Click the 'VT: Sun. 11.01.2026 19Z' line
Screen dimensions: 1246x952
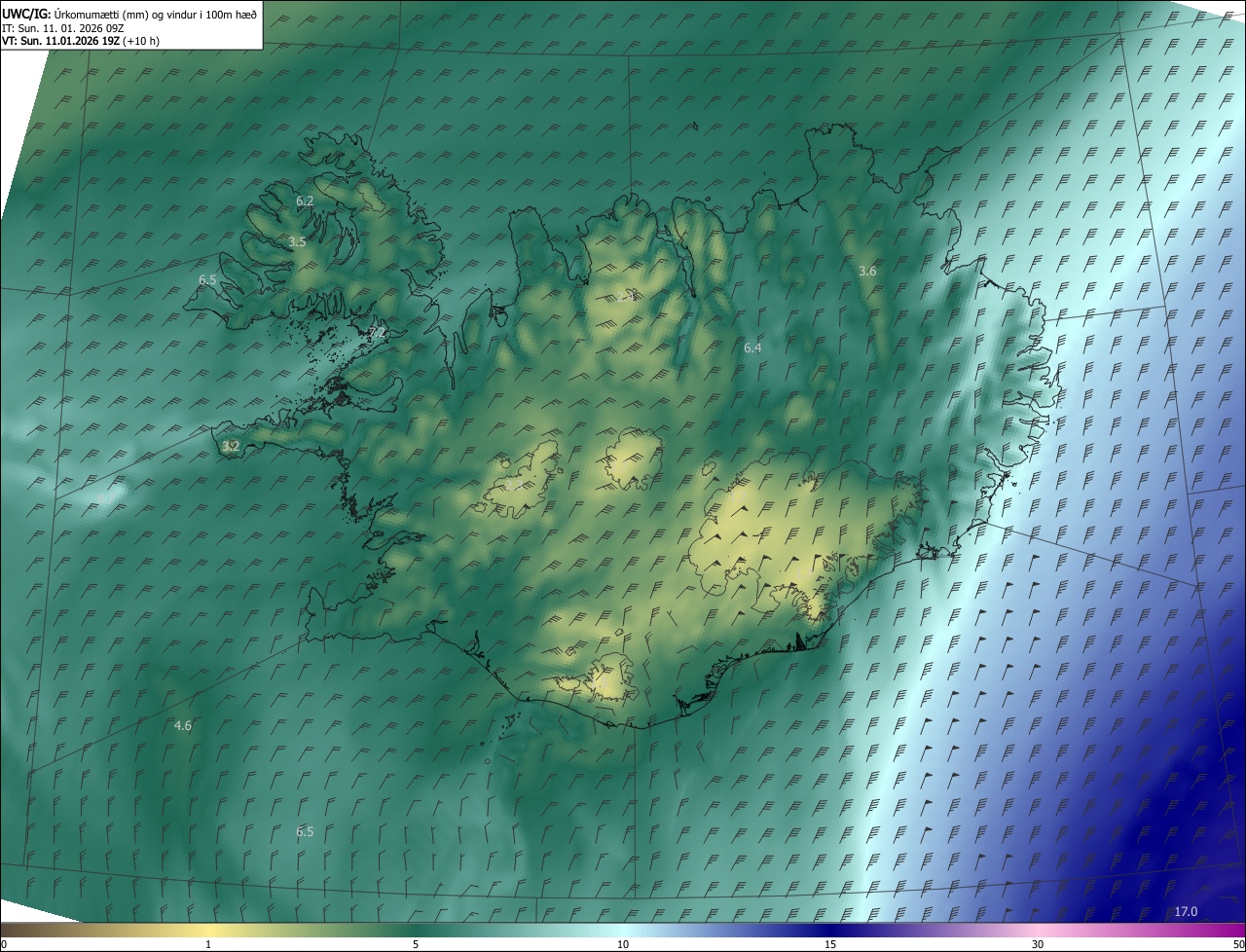tap(81, 41)
